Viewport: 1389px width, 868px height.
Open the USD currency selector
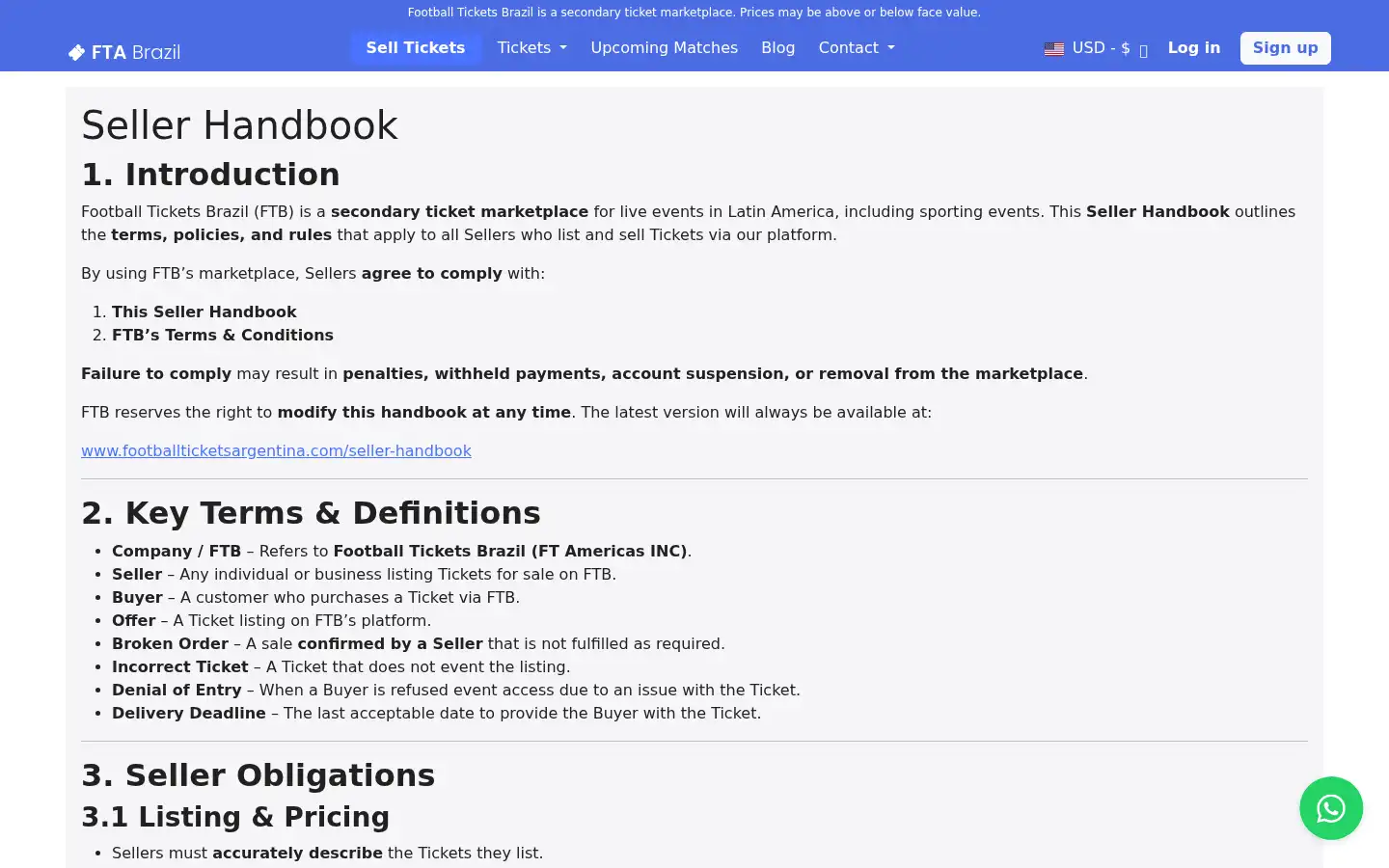point(1096,48)
